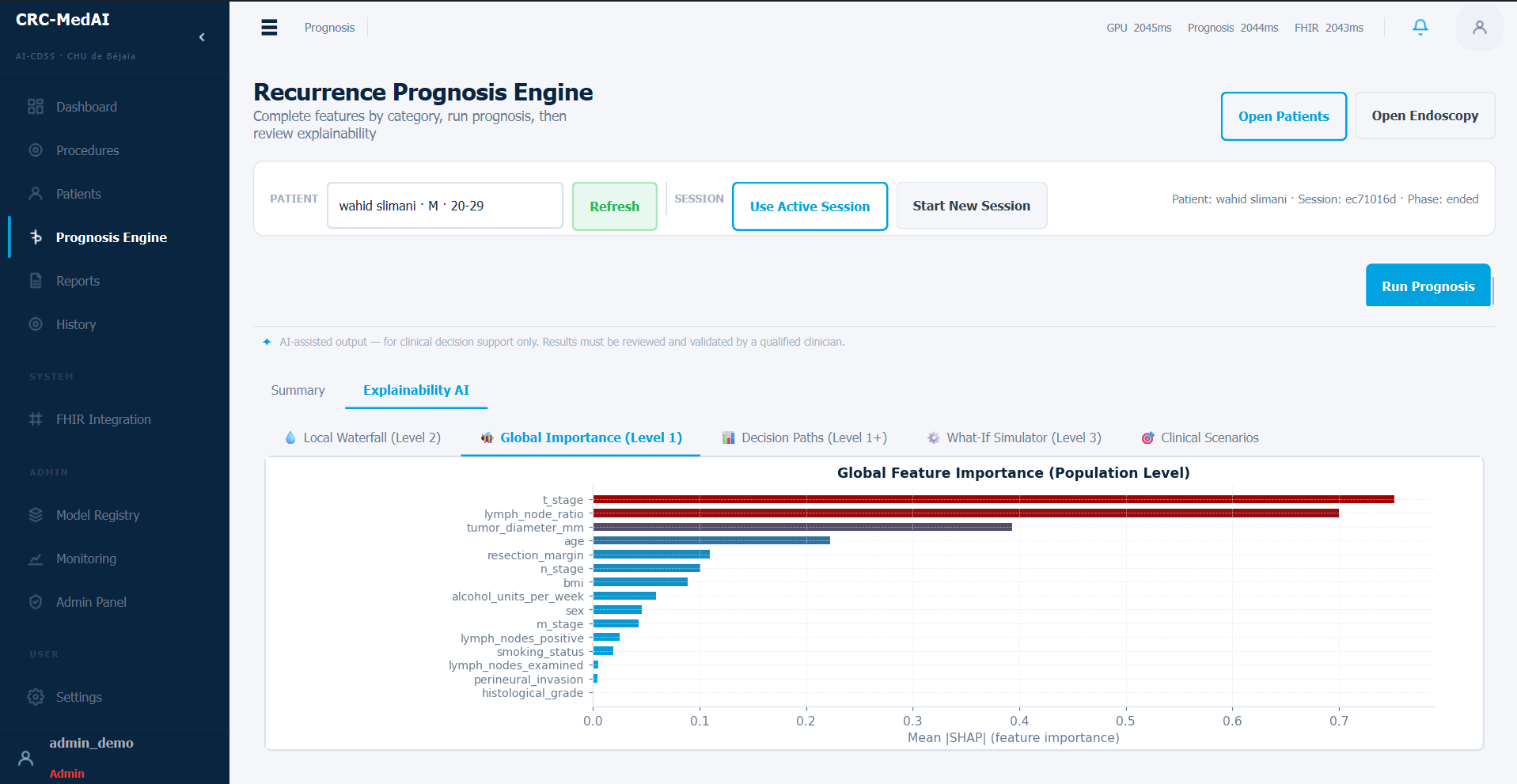
Task: Click the admin_demo username in the sidebar
Action: [x=91, y=743]
